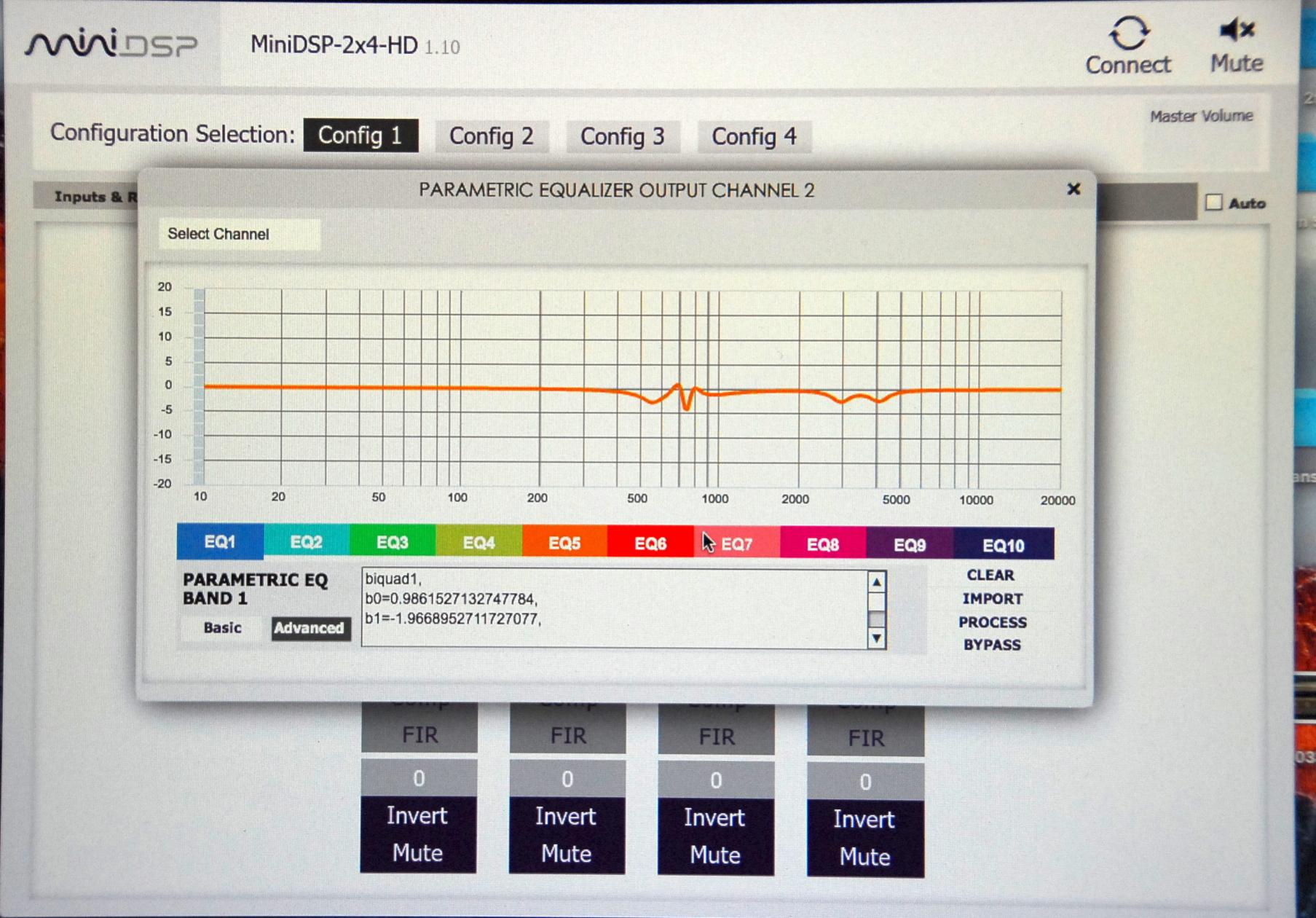Switch to Basic EQ mode
Screen dimensions: 1316x918
[x=223, y=627]
